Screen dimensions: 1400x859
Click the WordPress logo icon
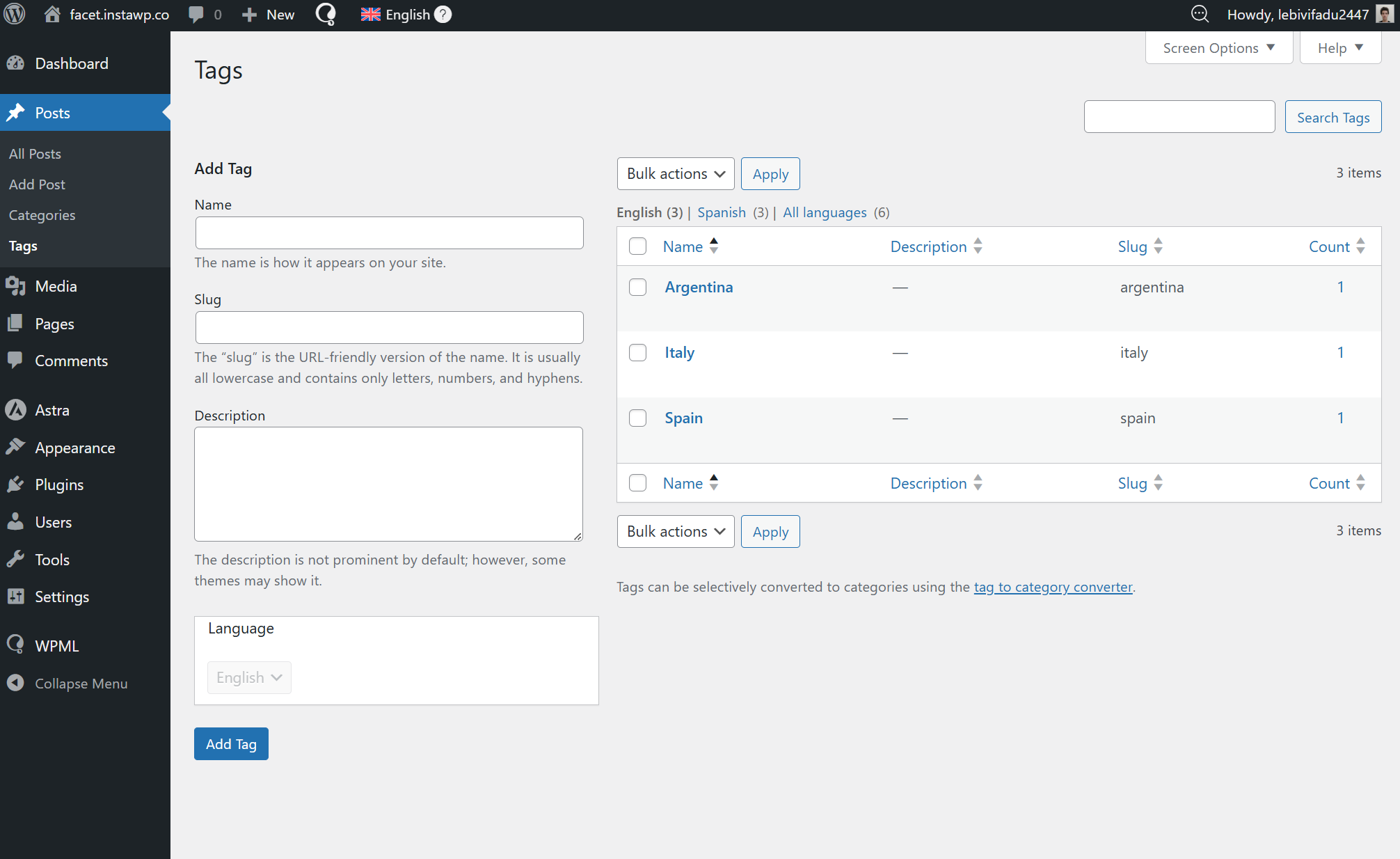(x=15, y=14)
